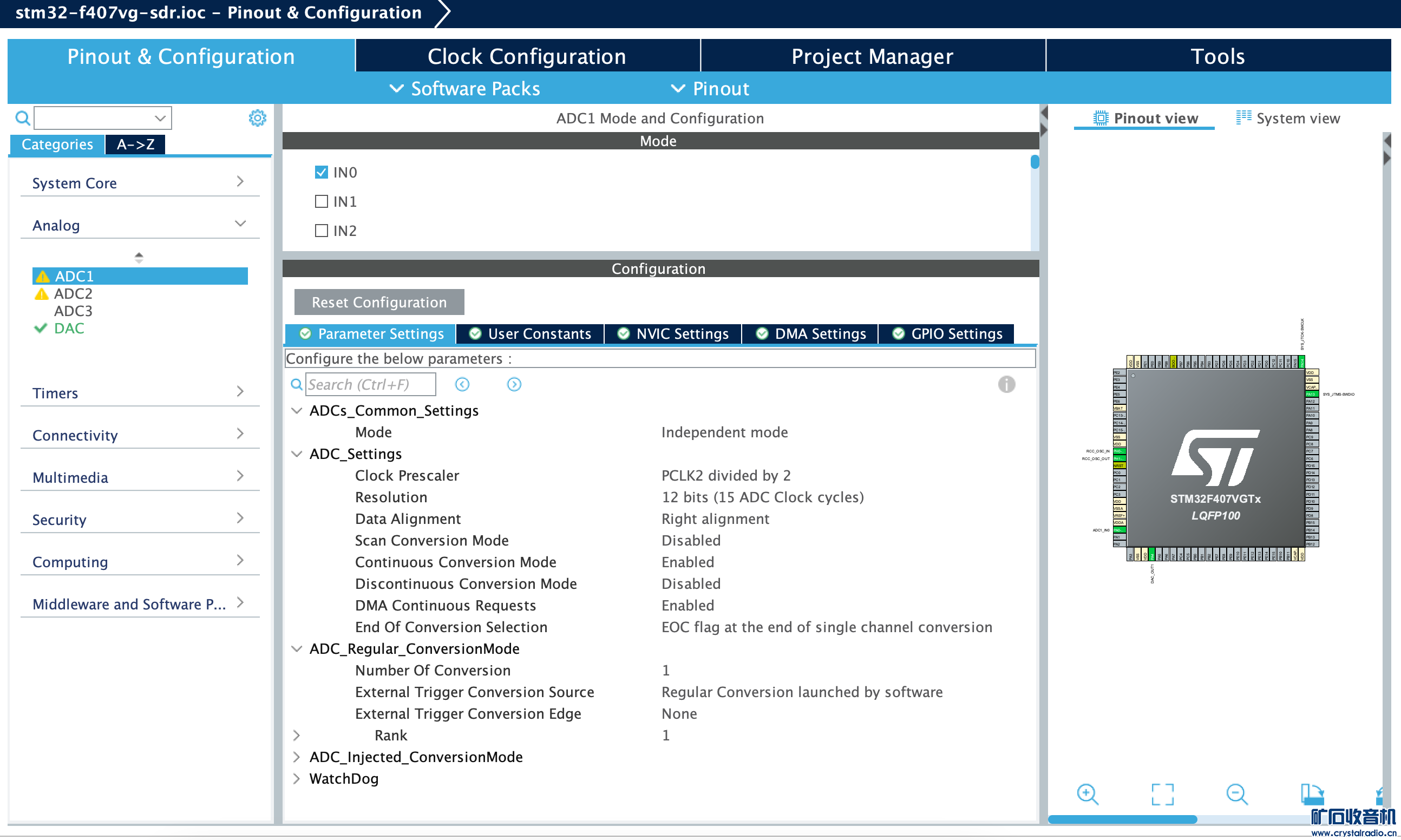Click the Reset Configuration button
This screenshot has height=840, width=1401.
pos(379,302)
